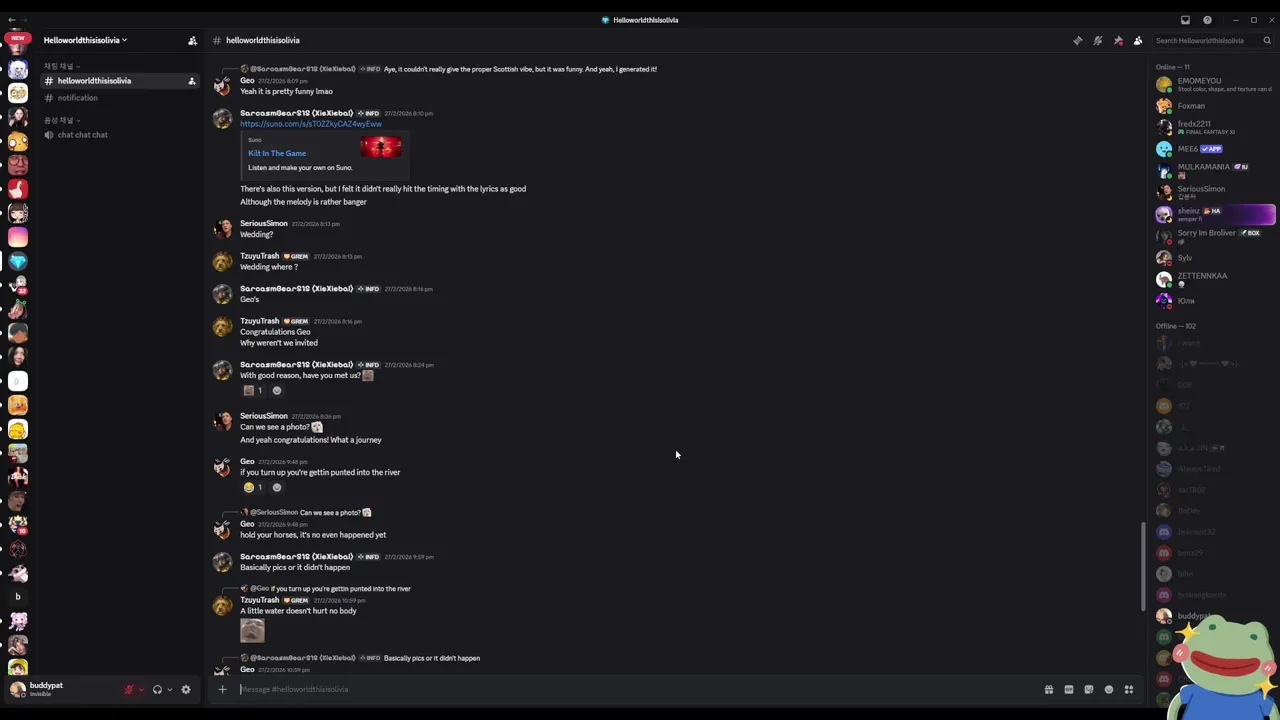Viewport: 1280px width, 720px height.
Task: Open the Kilt In The Game embed title
Action: [277, 153]
